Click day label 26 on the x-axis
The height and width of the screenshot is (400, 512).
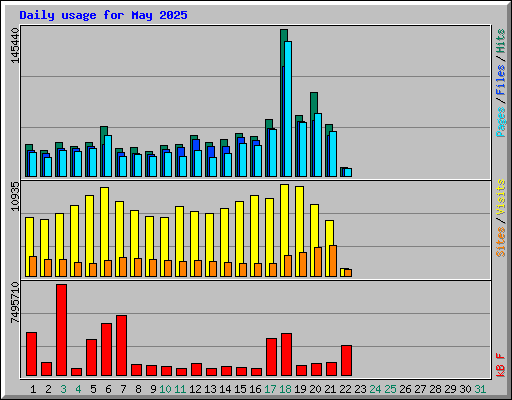point(405,389)
